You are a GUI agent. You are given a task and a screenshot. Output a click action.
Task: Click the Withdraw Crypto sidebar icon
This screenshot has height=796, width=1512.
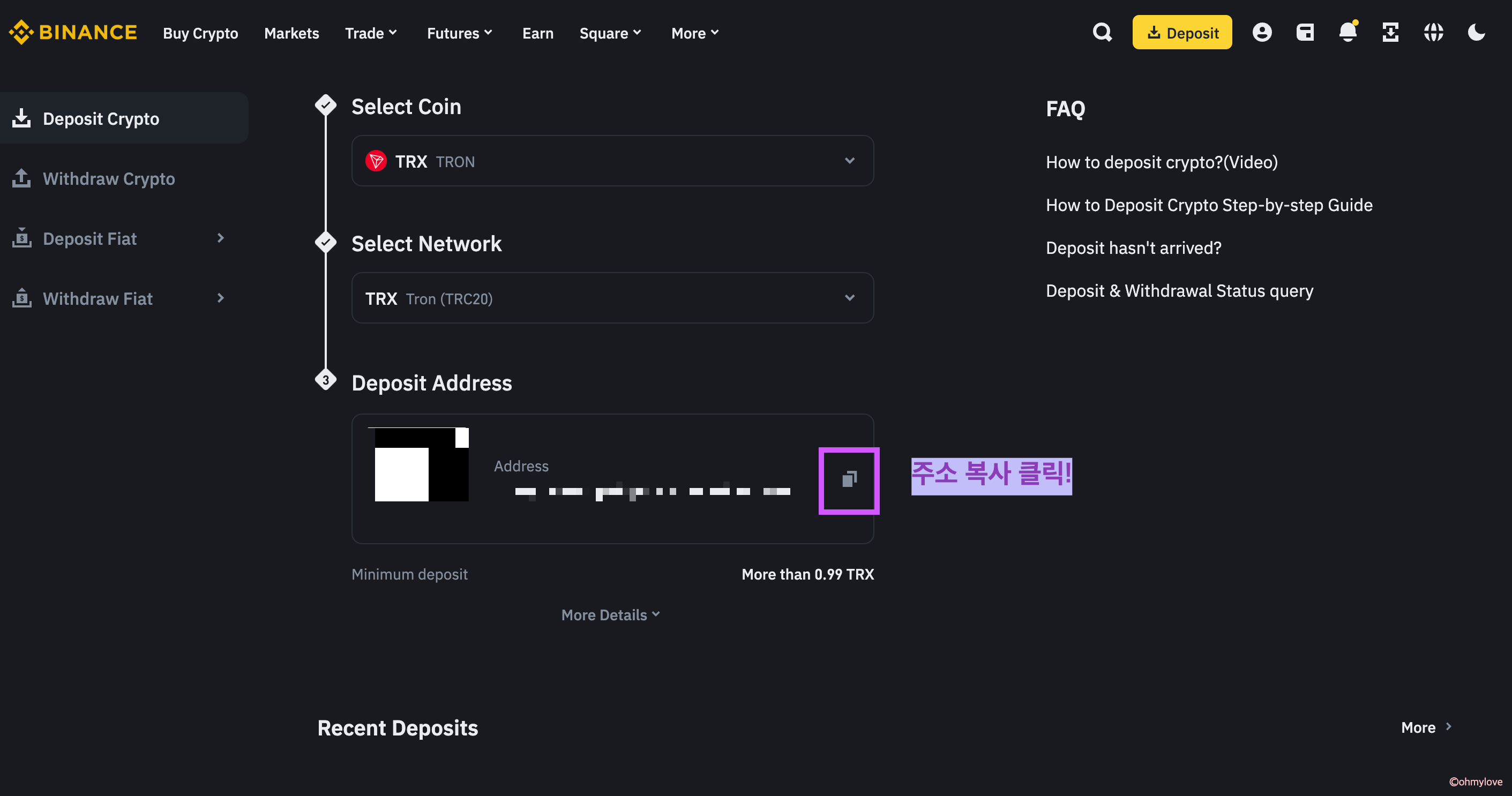(x=21, y=178)
